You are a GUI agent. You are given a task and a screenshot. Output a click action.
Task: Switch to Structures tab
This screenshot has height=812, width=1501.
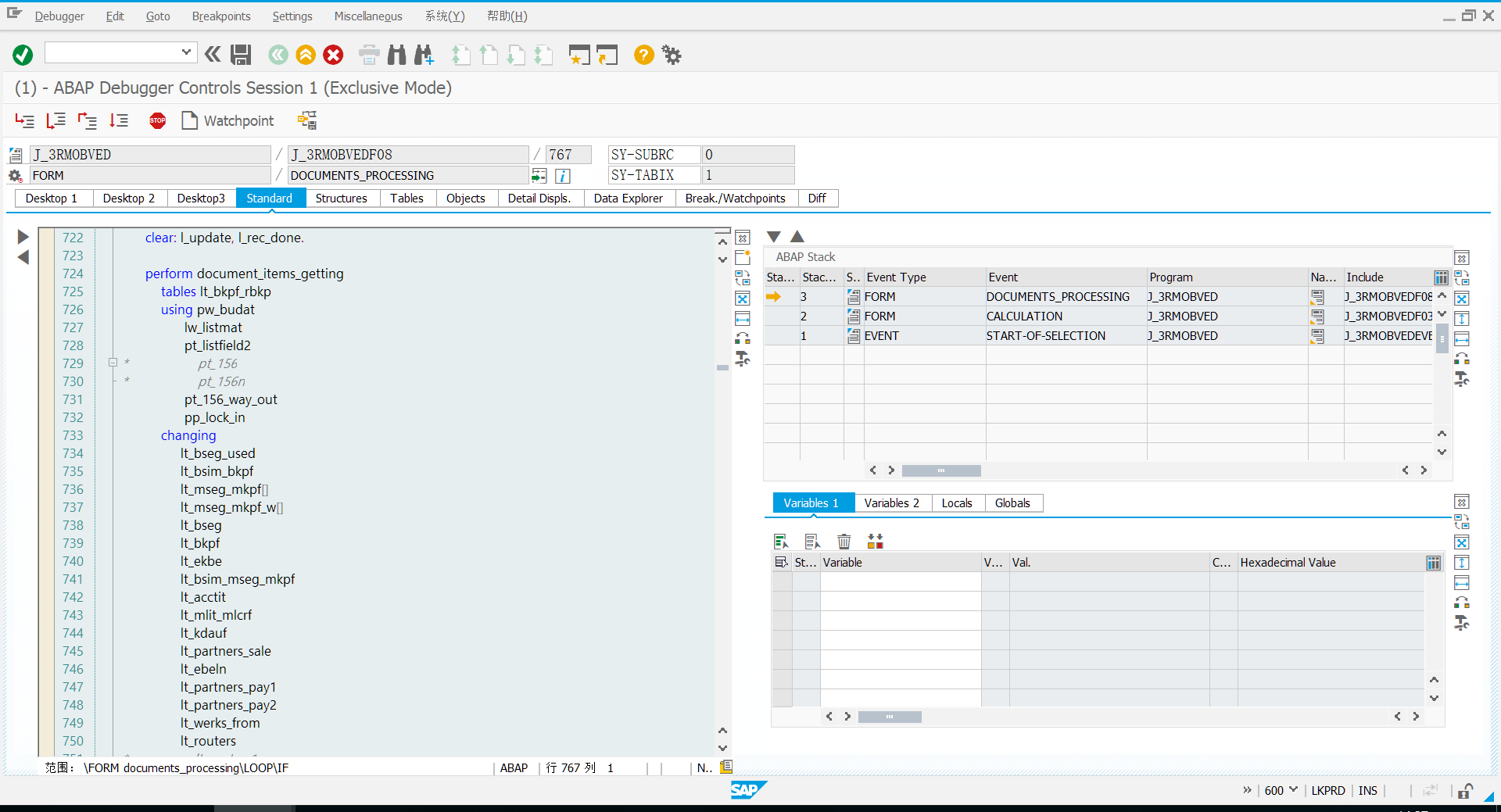[341, 199]
